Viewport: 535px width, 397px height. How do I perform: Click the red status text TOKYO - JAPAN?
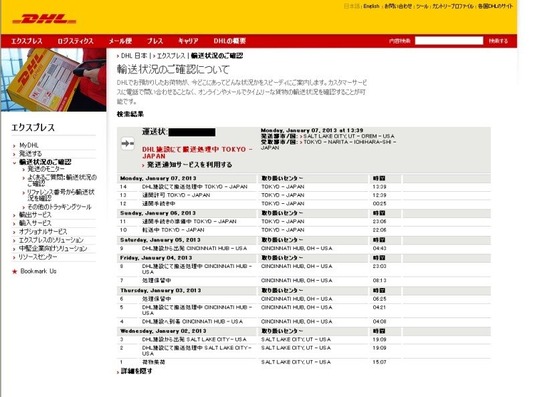click(x=197, y=152)
